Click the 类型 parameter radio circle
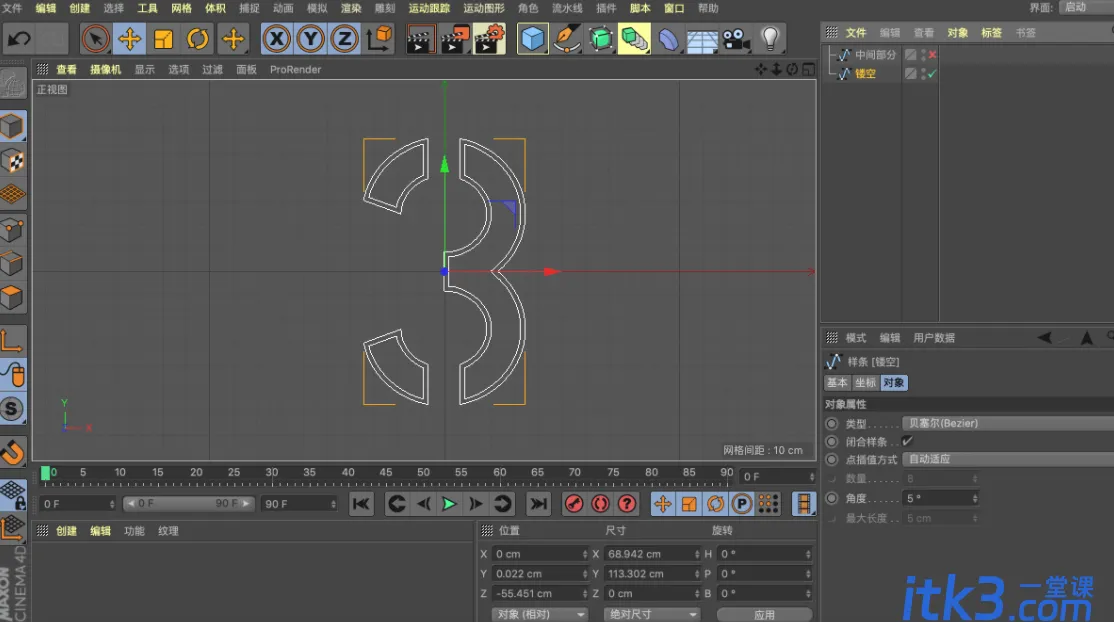This screenshot has height=622, width=1114. [x=831, y=423]
